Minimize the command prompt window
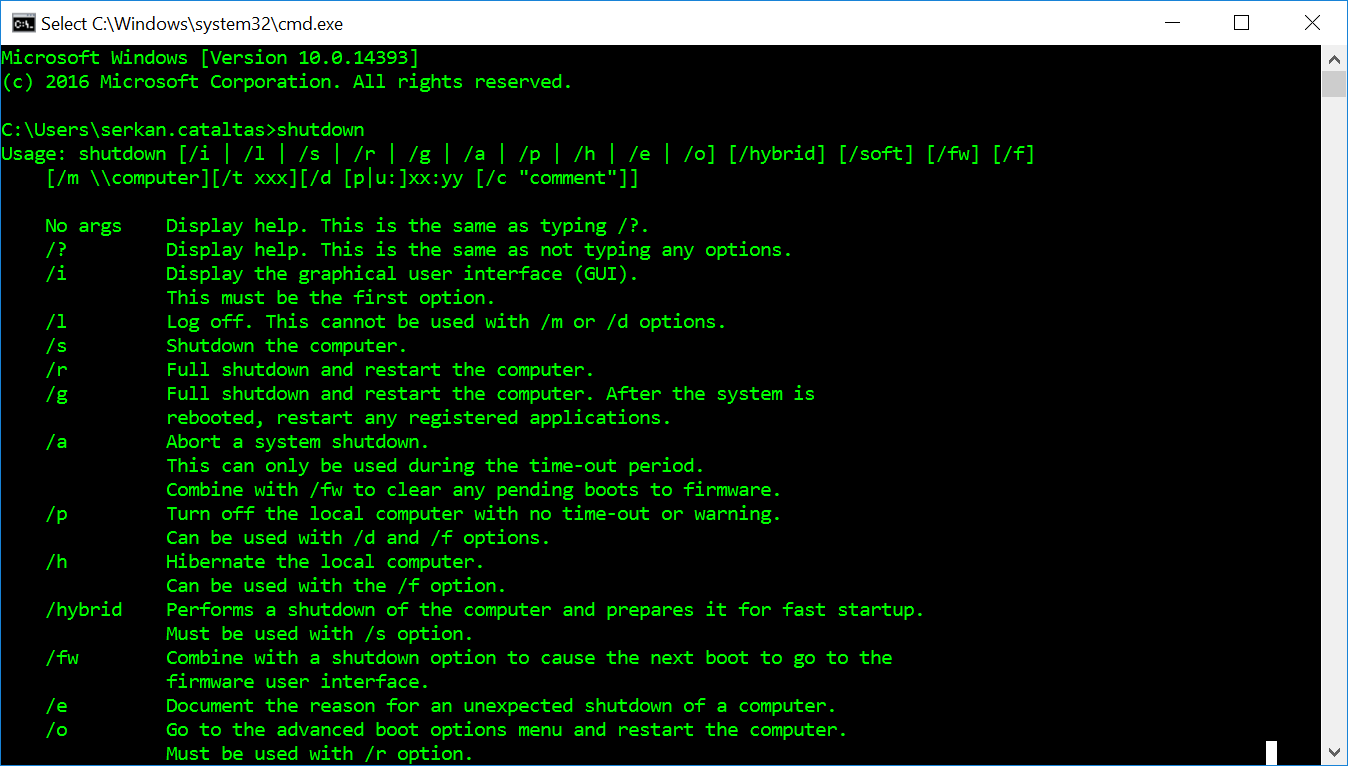The width and height of the screenshot is (1348, 766). 1173,22
